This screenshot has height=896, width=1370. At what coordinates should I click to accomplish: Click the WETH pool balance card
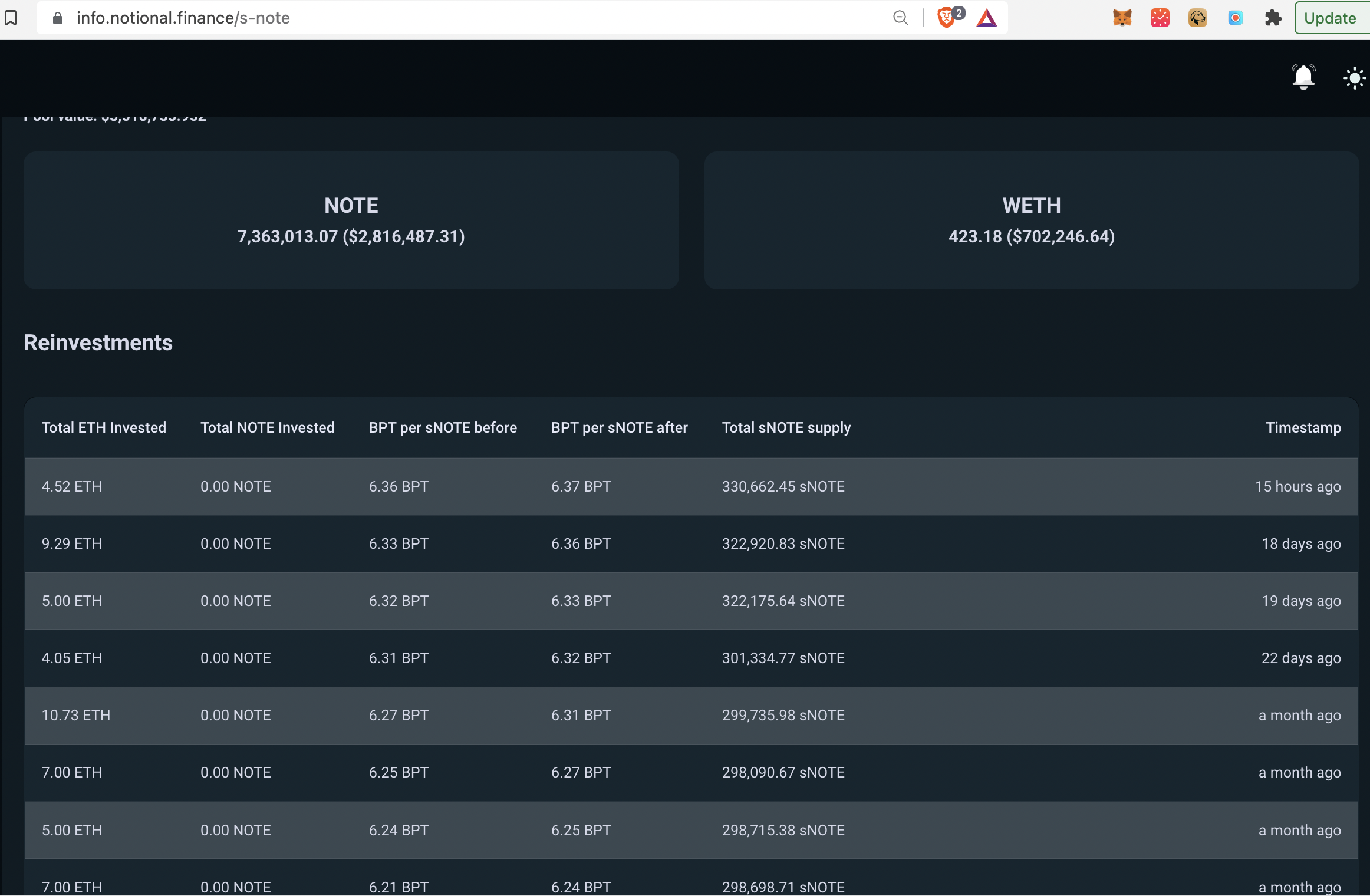point(1031,220)
